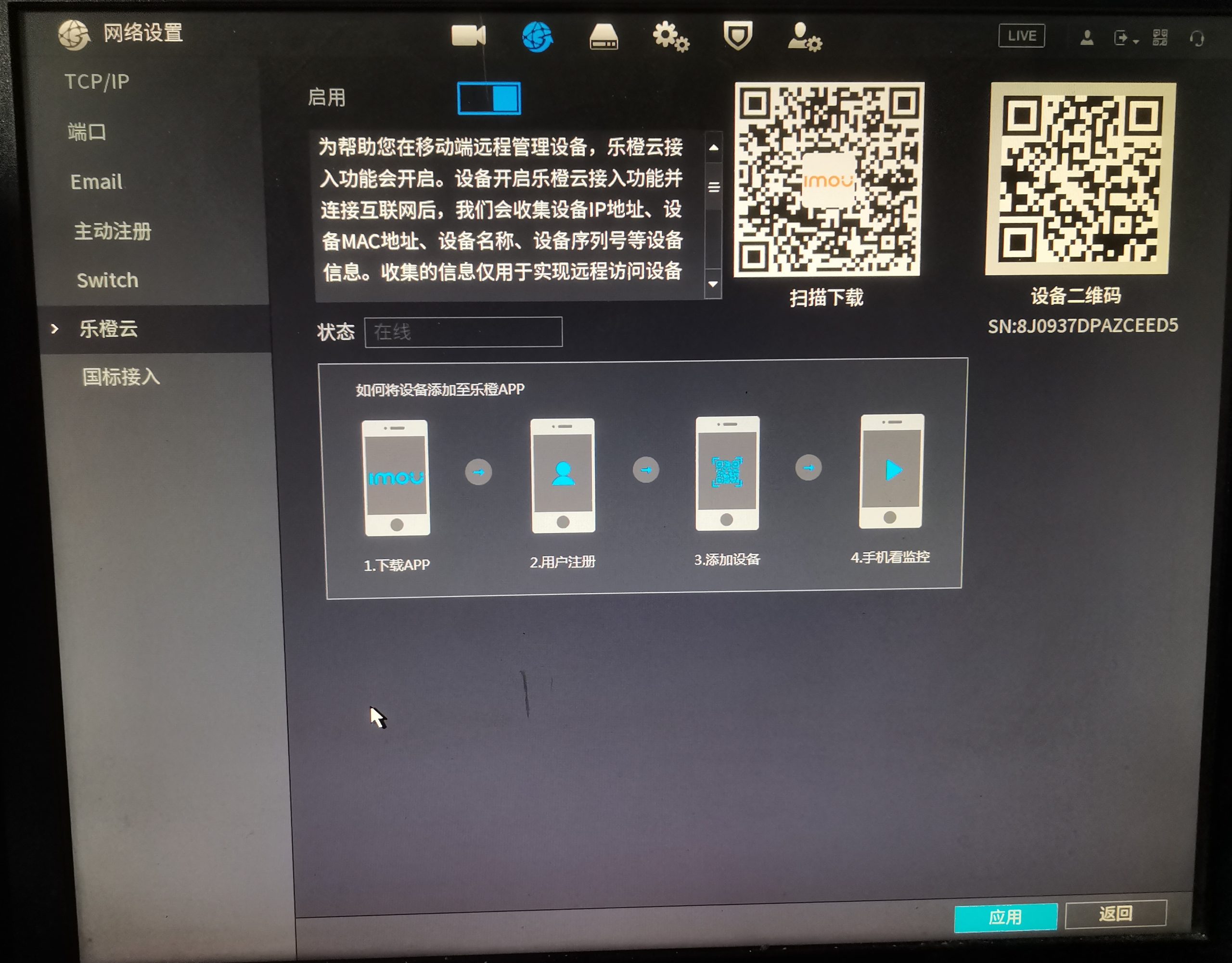1232x963 pixels.
Task: Click the 2.用户注册 phone image
Action: (563, 475)
